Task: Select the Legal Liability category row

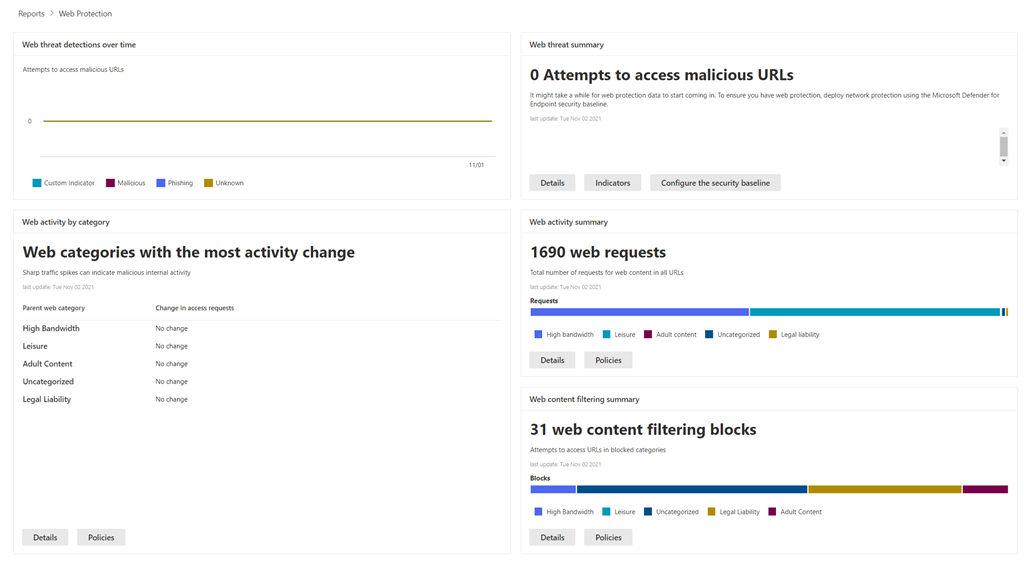Action: pos(47,399)
